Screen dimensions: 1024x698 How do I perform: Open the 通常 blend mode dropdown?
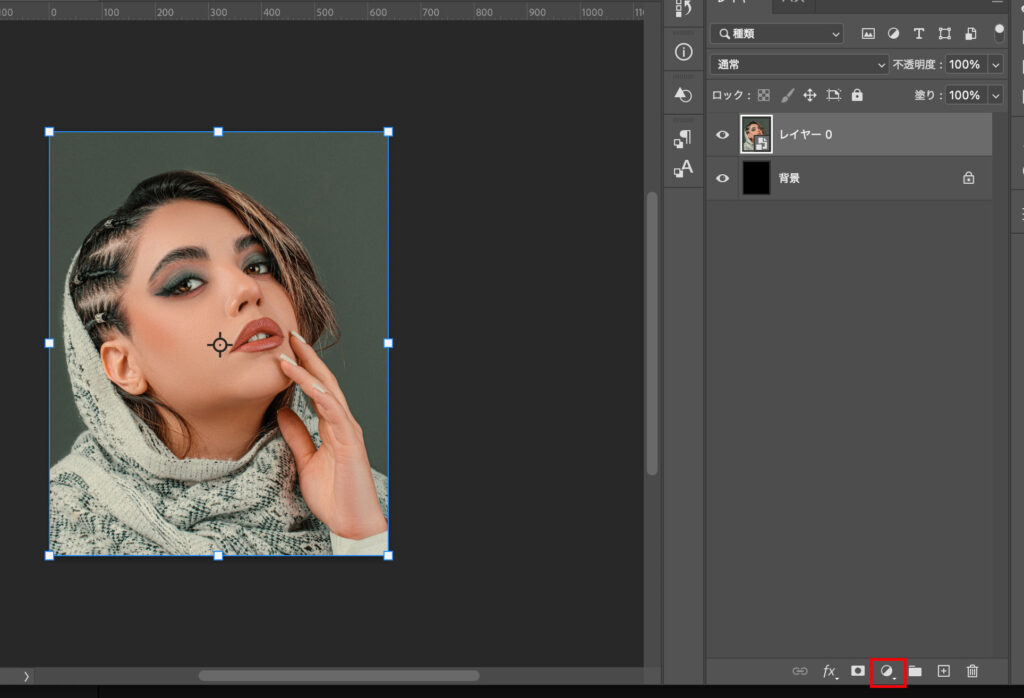[799, 64]
